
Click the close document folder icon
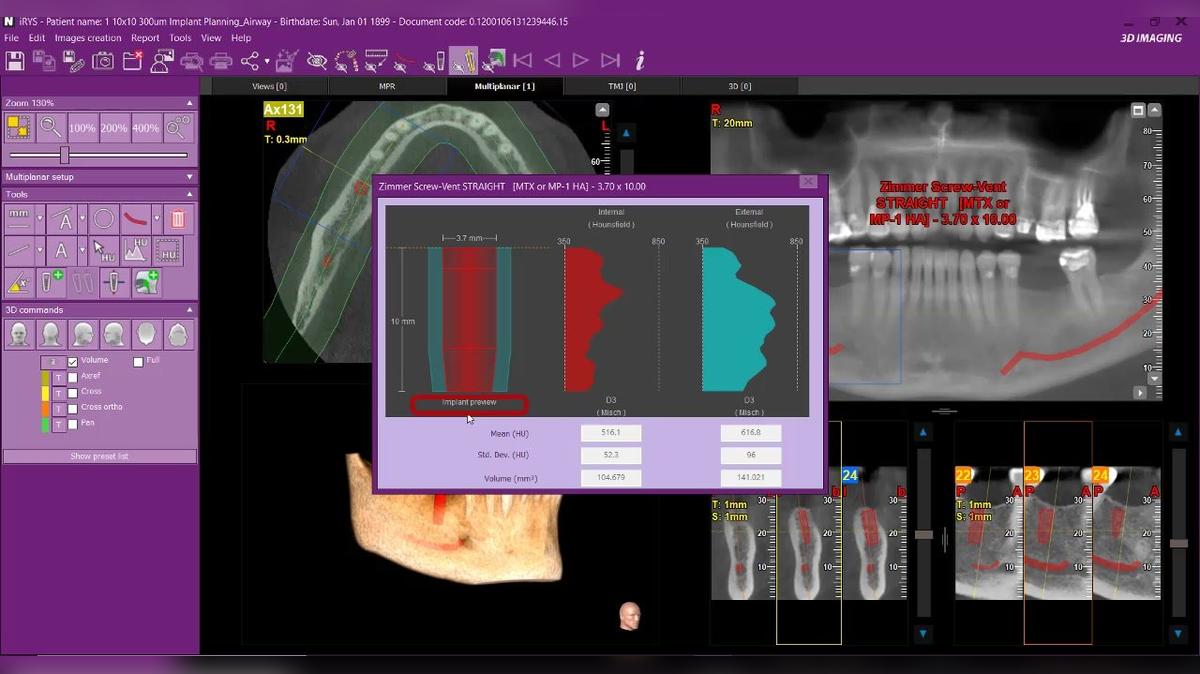point(133,61)
